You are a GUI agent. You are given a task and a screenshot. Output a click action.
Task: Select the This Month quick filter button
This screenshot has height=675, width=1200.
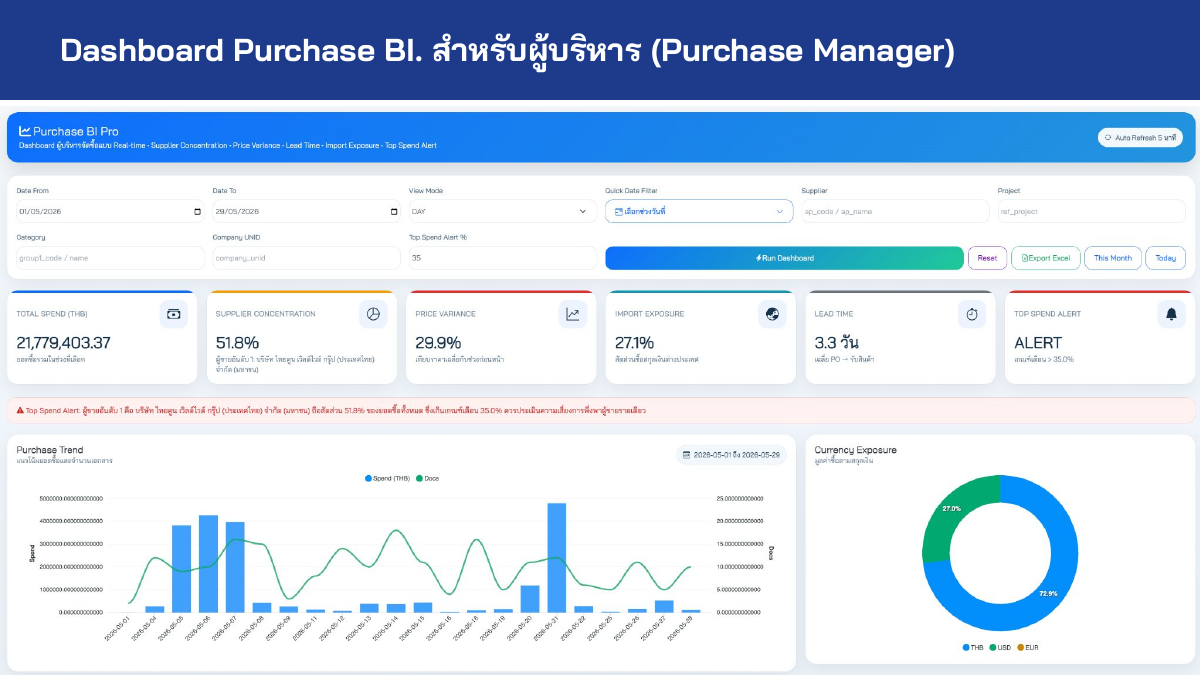tap(1112, 258)
